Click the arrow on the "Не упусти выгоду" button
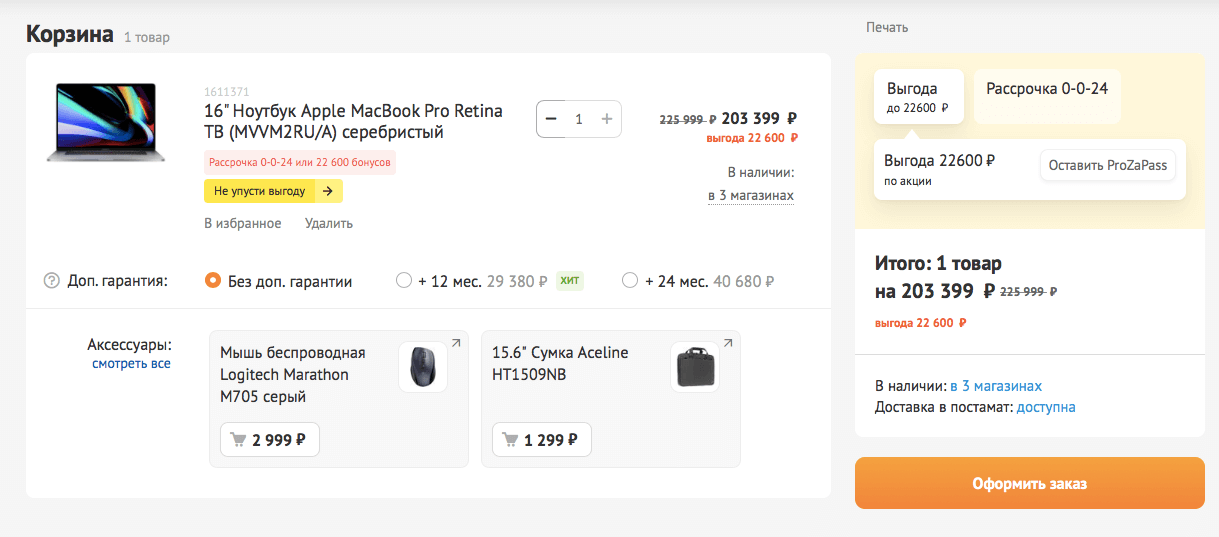Screen dimensions: 1219x537 coord(328,191)
